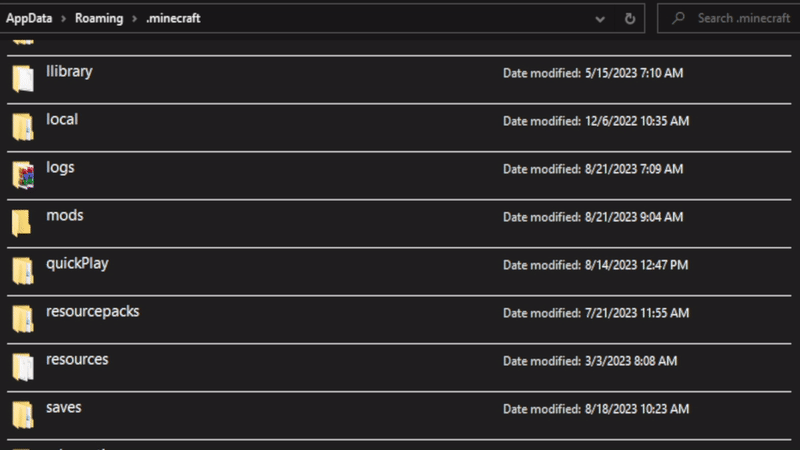
Task: Click the llibrary folder icon
Action: point(22,79)
